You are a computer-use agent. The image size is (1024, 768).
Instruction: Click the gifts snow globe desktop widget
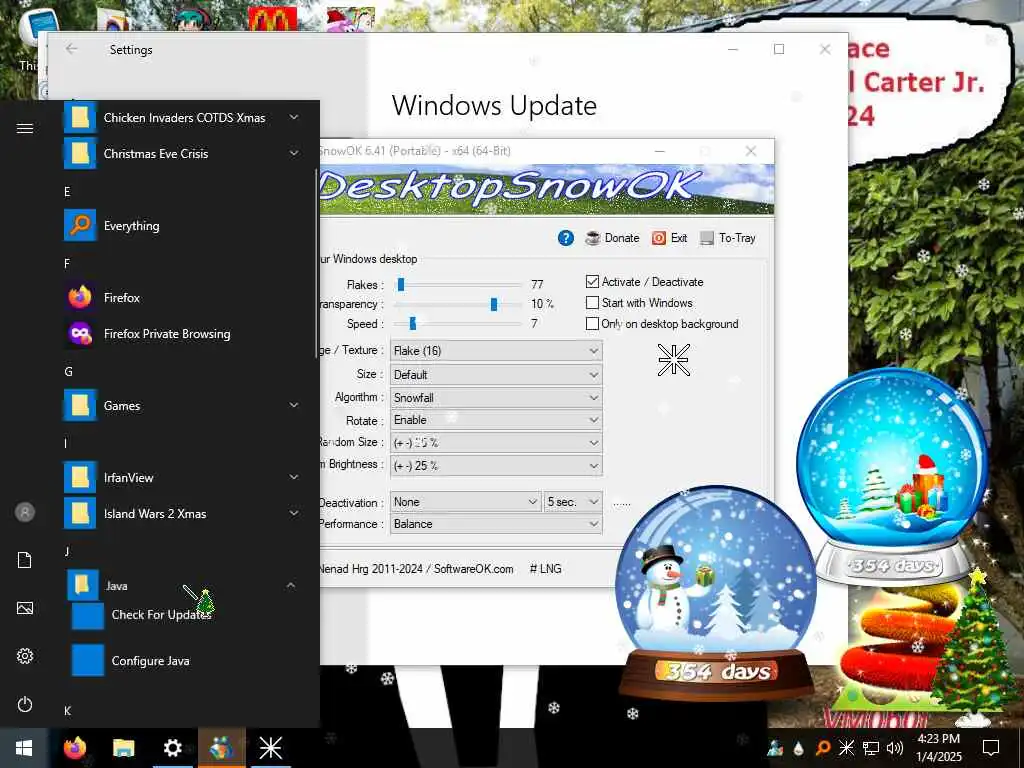(893, 477)
